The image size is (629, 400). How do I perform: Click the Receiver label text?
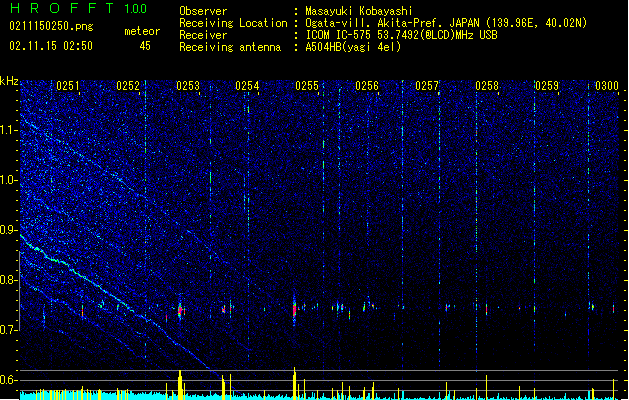tap(203, 35)
